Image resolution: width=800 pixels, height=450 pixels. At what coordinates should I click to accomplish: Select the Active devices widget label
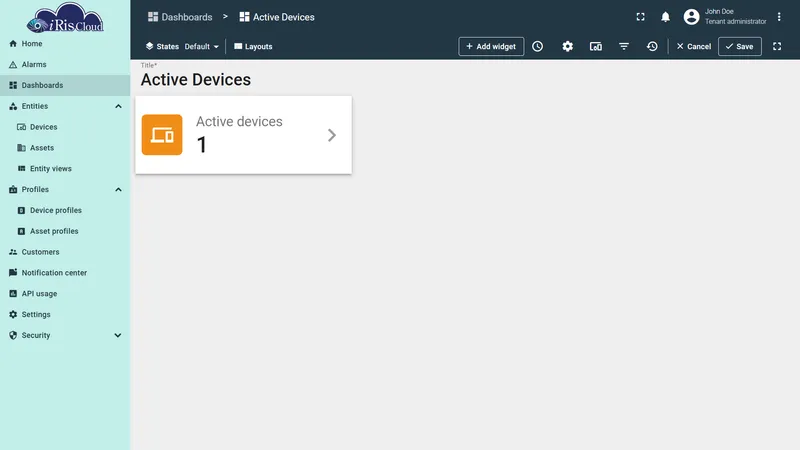(x=239, y=121)
